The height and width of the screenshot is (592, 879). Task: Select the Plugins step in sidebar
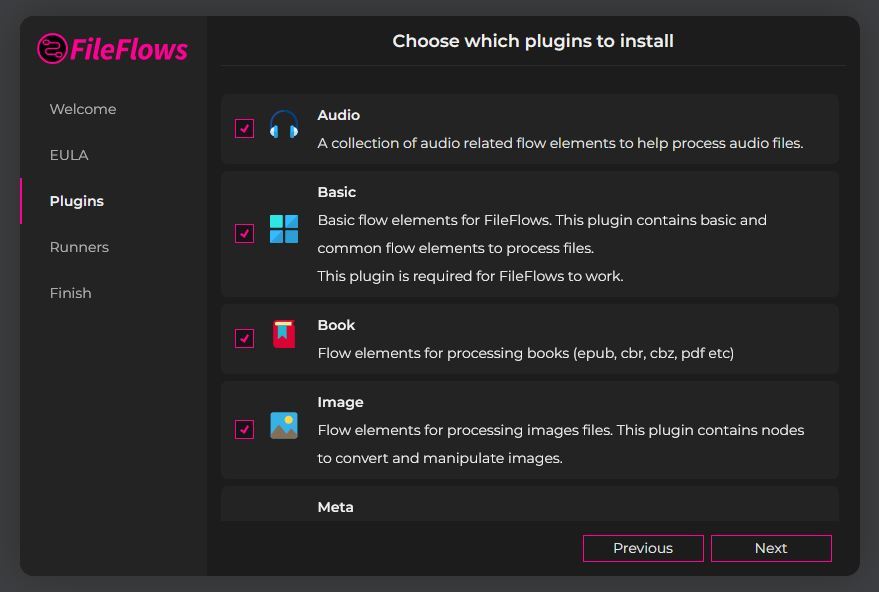tap(77, 201)
